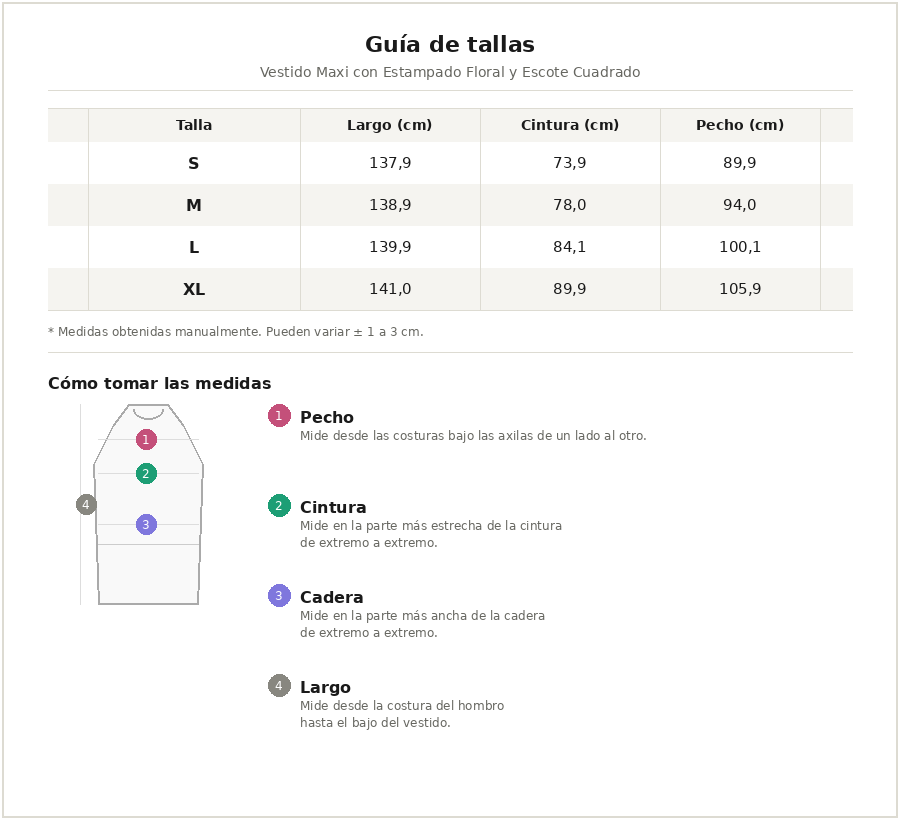Screen dimensions: 900x820
Task: Click the Largo (cm) column header
Action: [x=390, y=125]
